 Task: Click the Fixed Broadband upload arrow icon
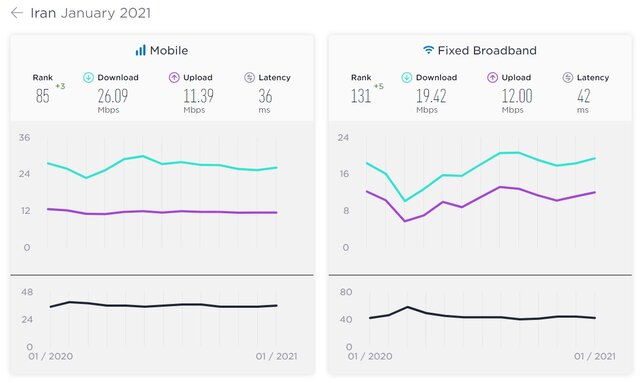click(x=492, y=78)
